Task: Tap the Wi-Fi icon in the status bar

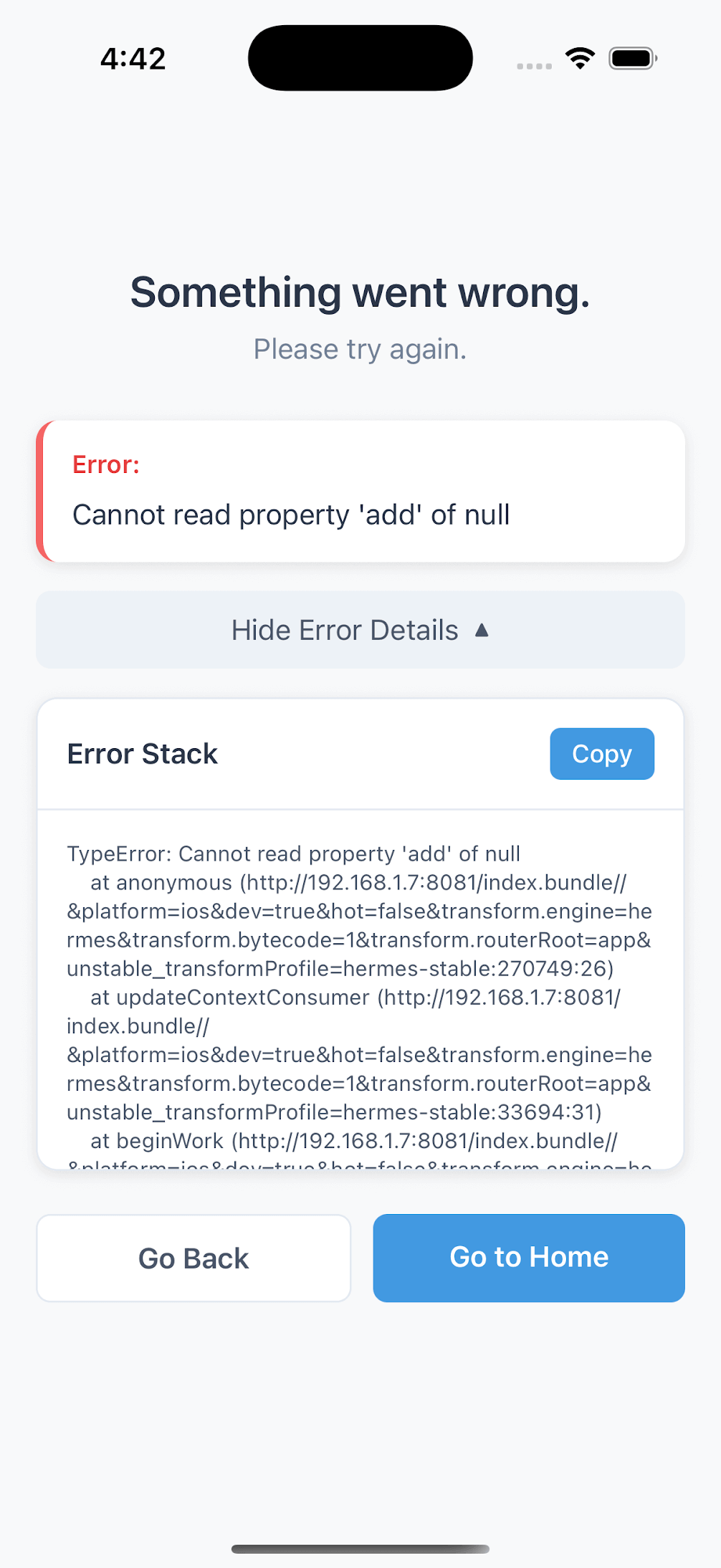Action: click(x=579, y=58)
